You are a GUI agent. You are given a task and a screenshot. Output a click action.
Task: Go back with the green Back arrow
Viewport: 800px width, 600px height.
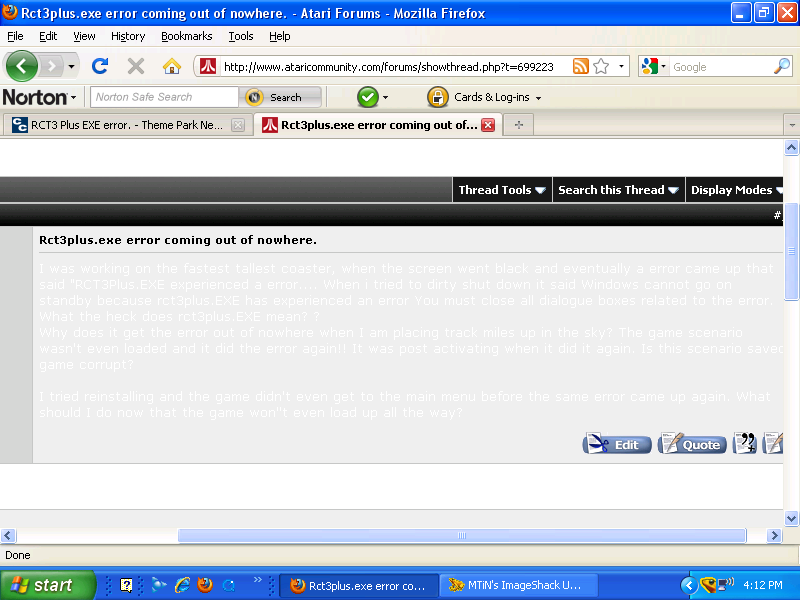click(21, 66)
